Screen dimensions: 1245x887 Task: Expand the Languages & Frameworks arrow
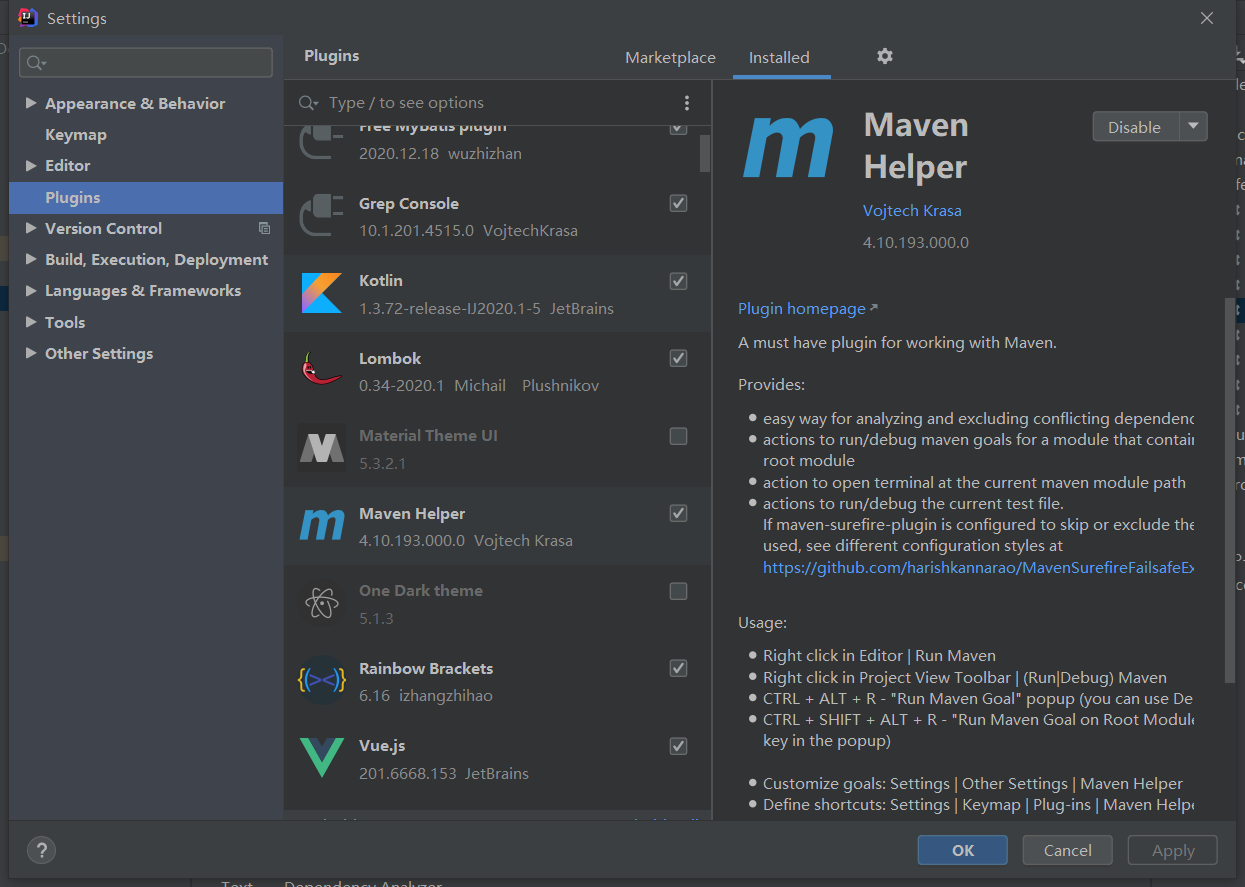[x=31, y=290]
